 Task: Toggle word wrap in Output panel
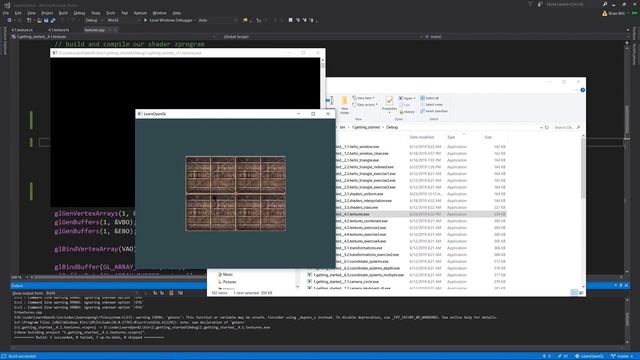click(x=180, y=293)
